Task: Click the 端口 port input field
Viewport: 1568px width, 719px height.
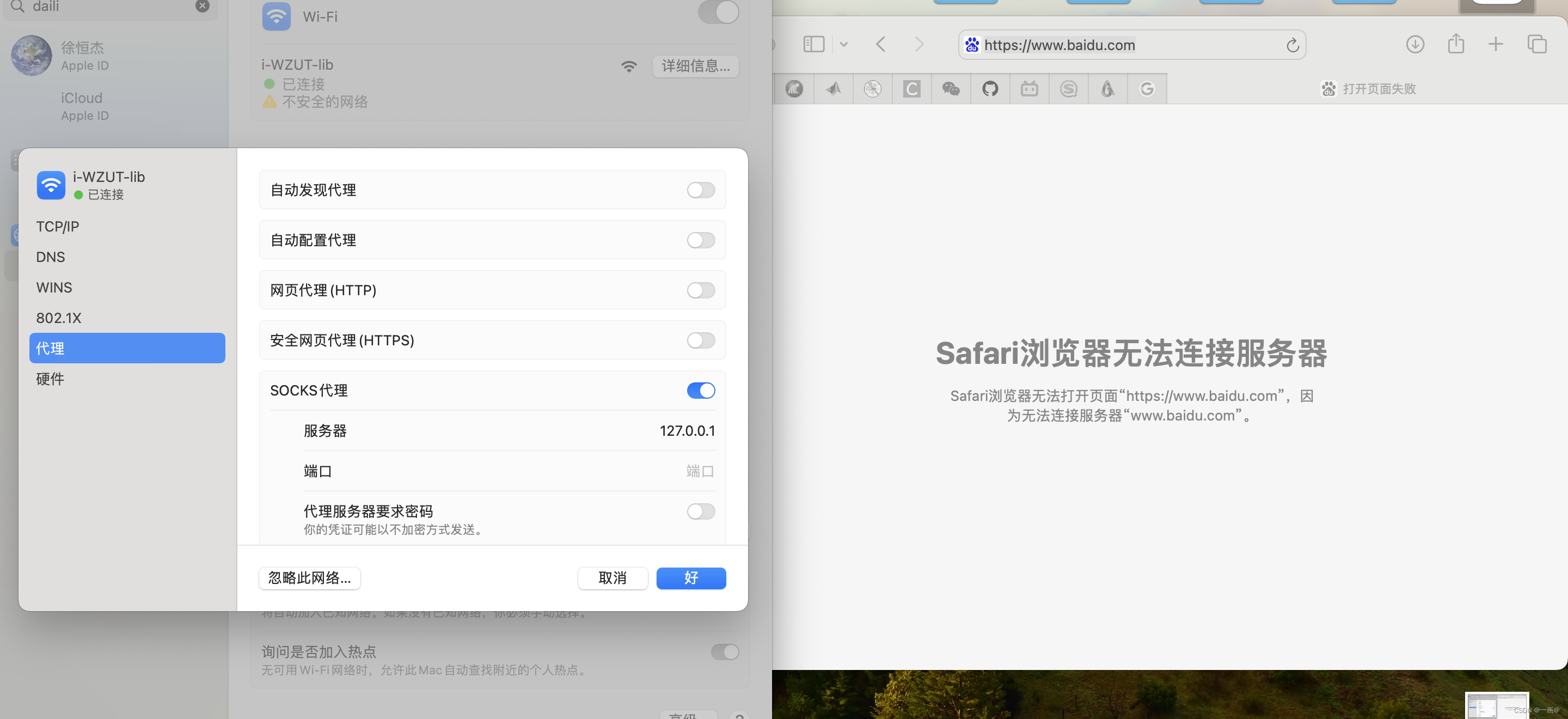Action: [x=670, y=471]
